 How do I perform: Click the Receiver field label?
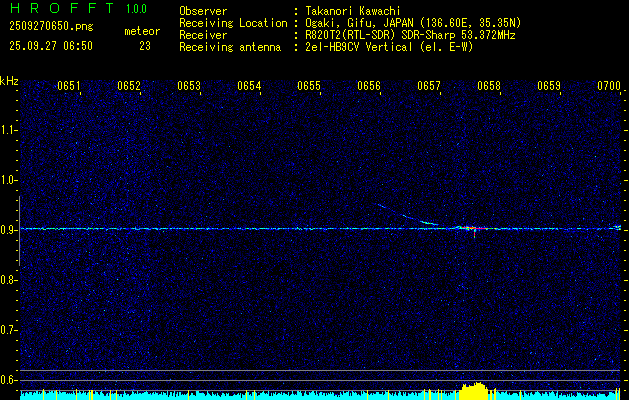(203, 35)
